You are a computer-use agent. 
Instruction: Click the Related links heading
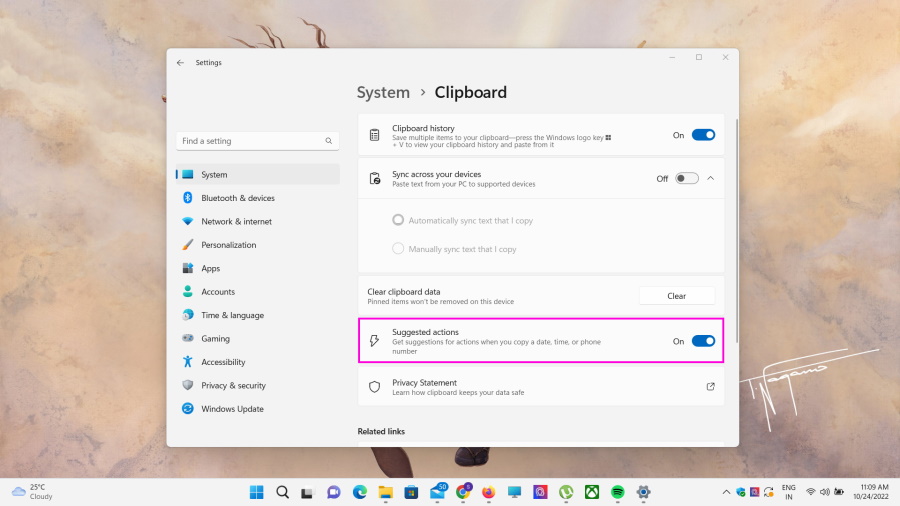tap(381, 431)
